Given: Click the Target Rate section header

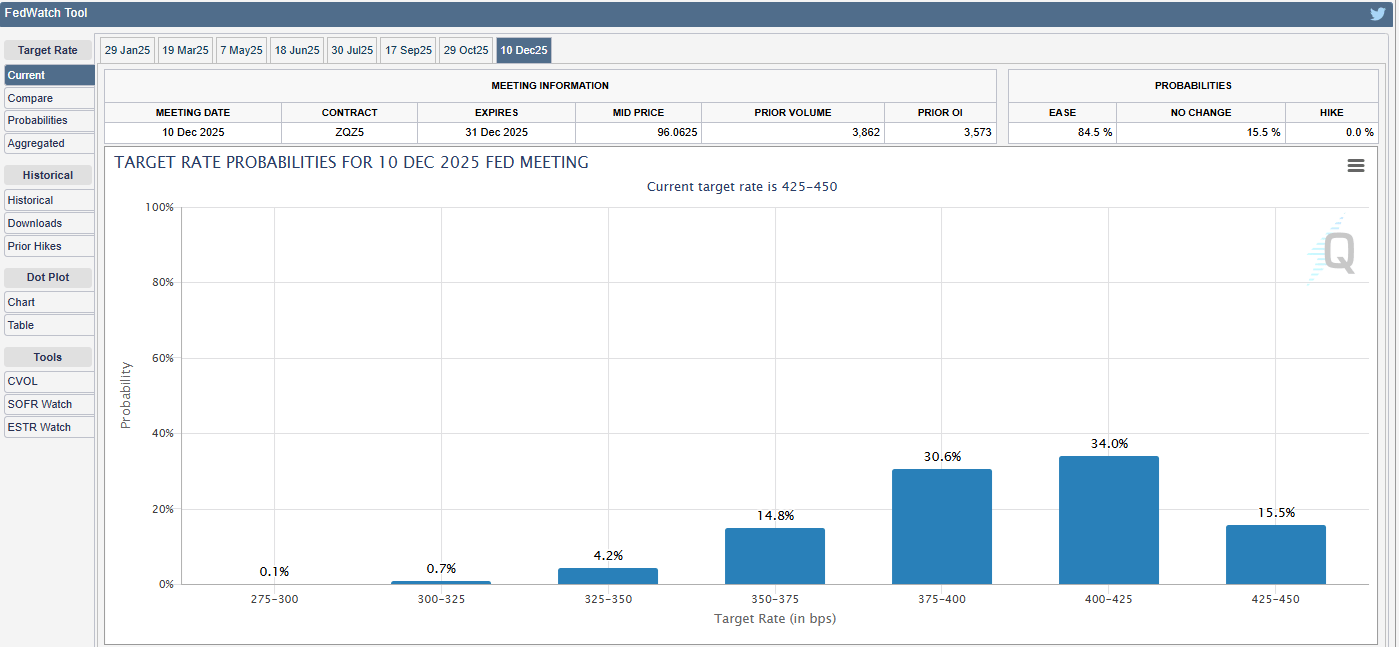Looking at the screenshot, I should [x=48, y=49].
